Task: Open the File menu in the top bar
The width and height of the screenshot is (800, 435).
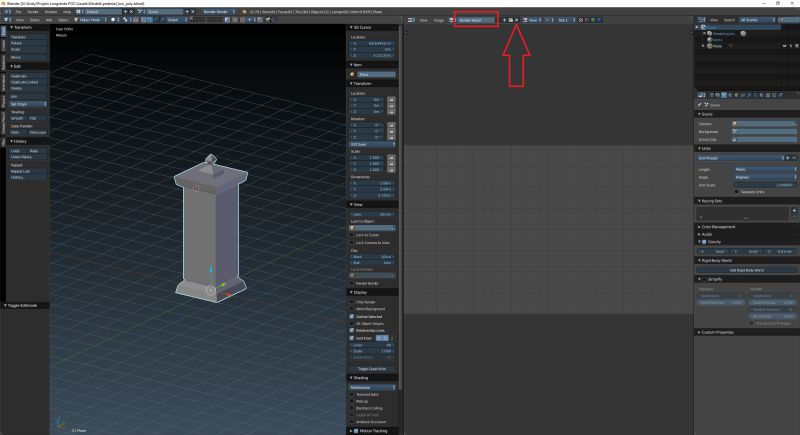Action: tap(18, 11)
